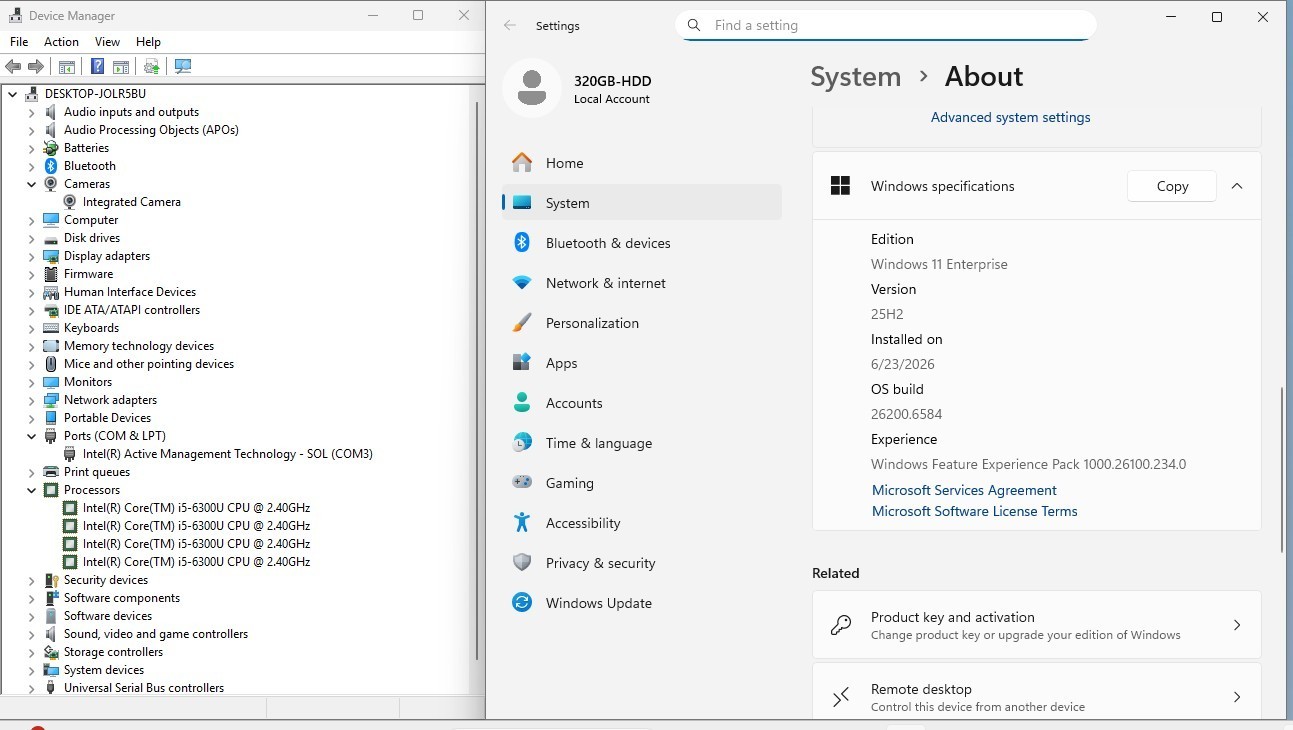Expand Universal Serial Bus controllers
The width and height of the screenshot is (1293, 730).
point(32,688)
